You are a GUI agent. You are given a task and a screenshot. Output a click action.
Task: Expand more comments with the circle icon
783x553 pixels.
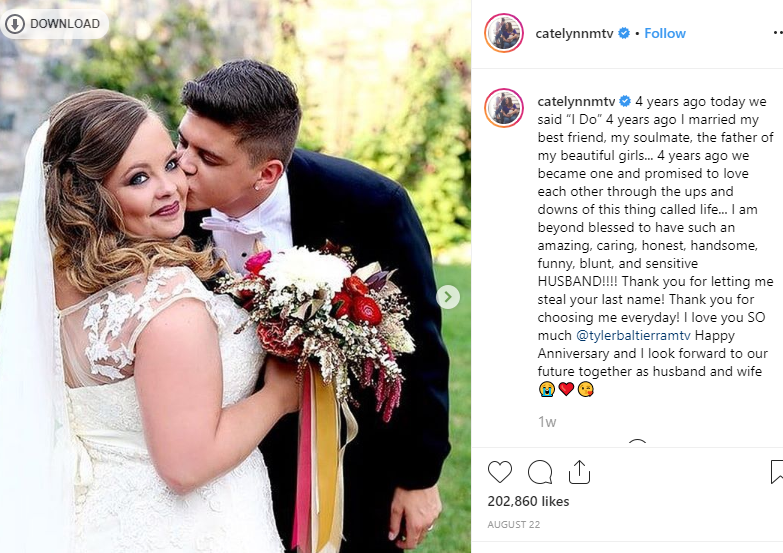637,443
